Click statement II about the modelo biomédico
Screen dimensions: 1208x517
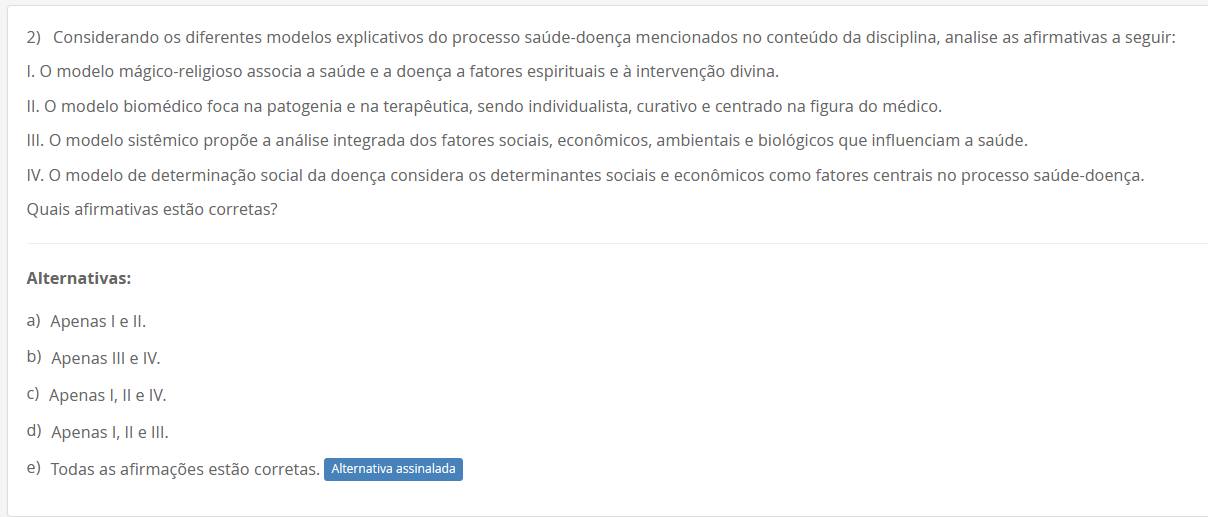click(x=485, y=106)
